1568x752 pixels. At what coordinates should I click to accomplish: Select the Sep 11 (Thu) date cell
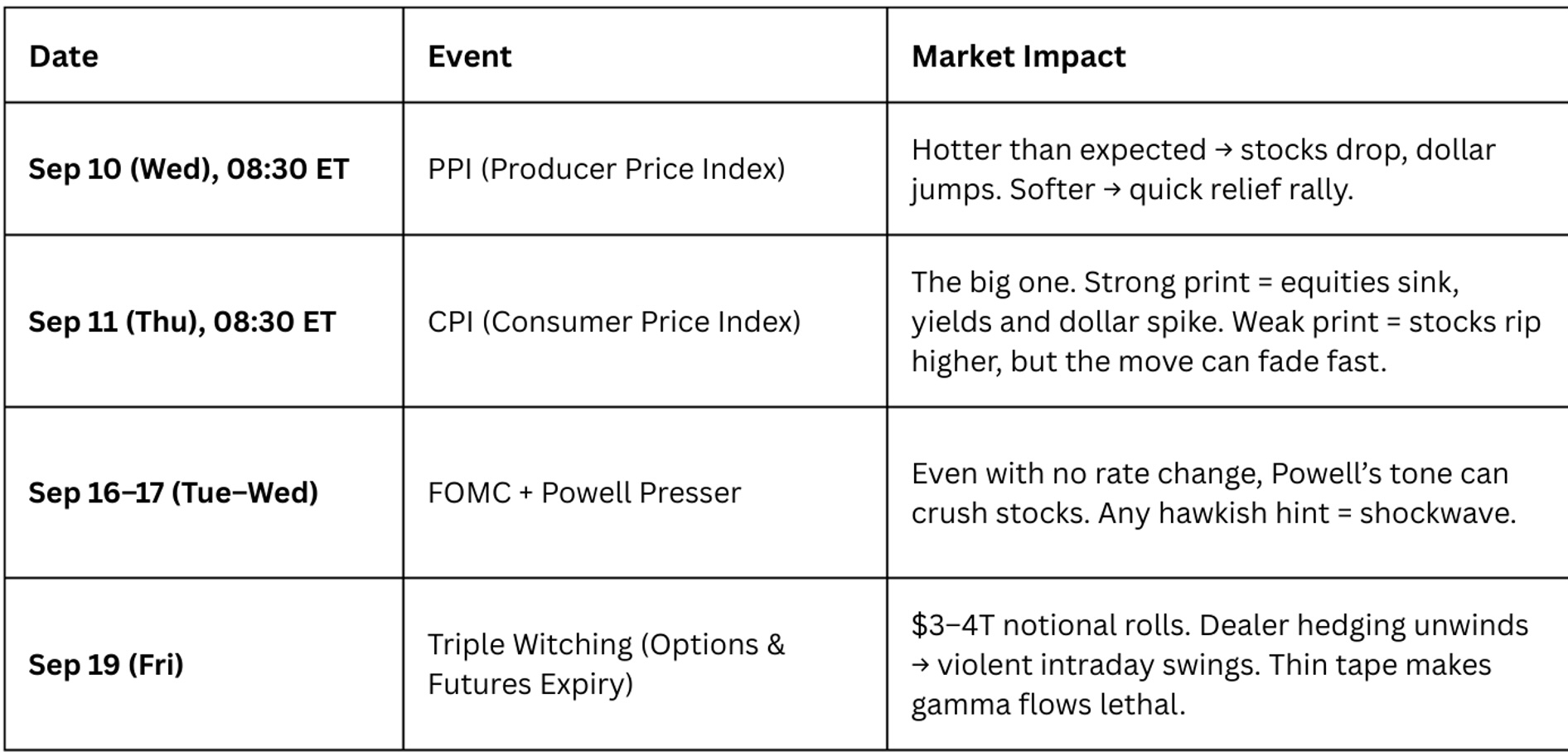point(182,322)
